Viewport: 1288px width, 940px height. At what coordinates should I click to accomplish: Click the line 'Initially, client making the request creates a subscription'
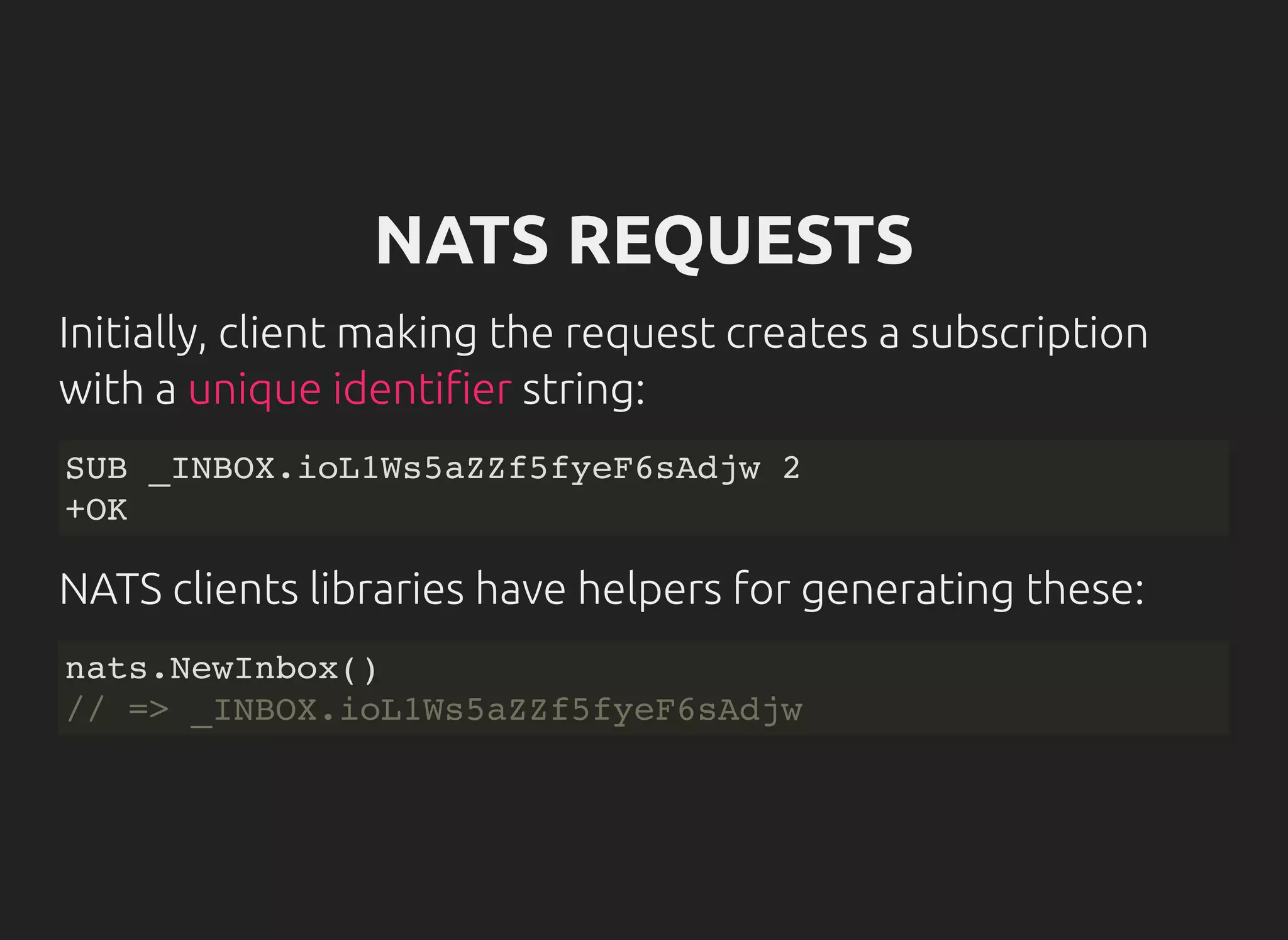click(x=604, y=333)
